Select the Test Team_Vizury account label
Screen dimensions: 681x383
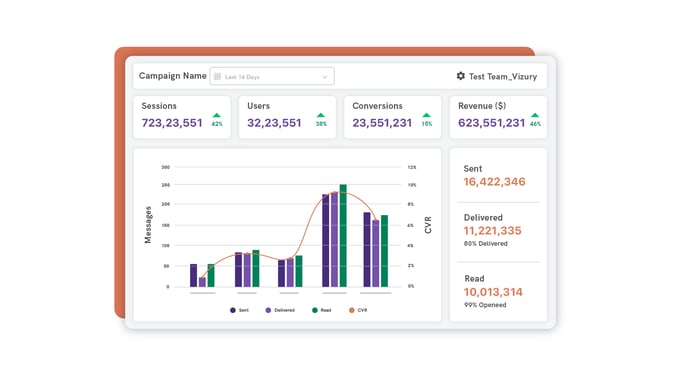[x=503, y=76]
